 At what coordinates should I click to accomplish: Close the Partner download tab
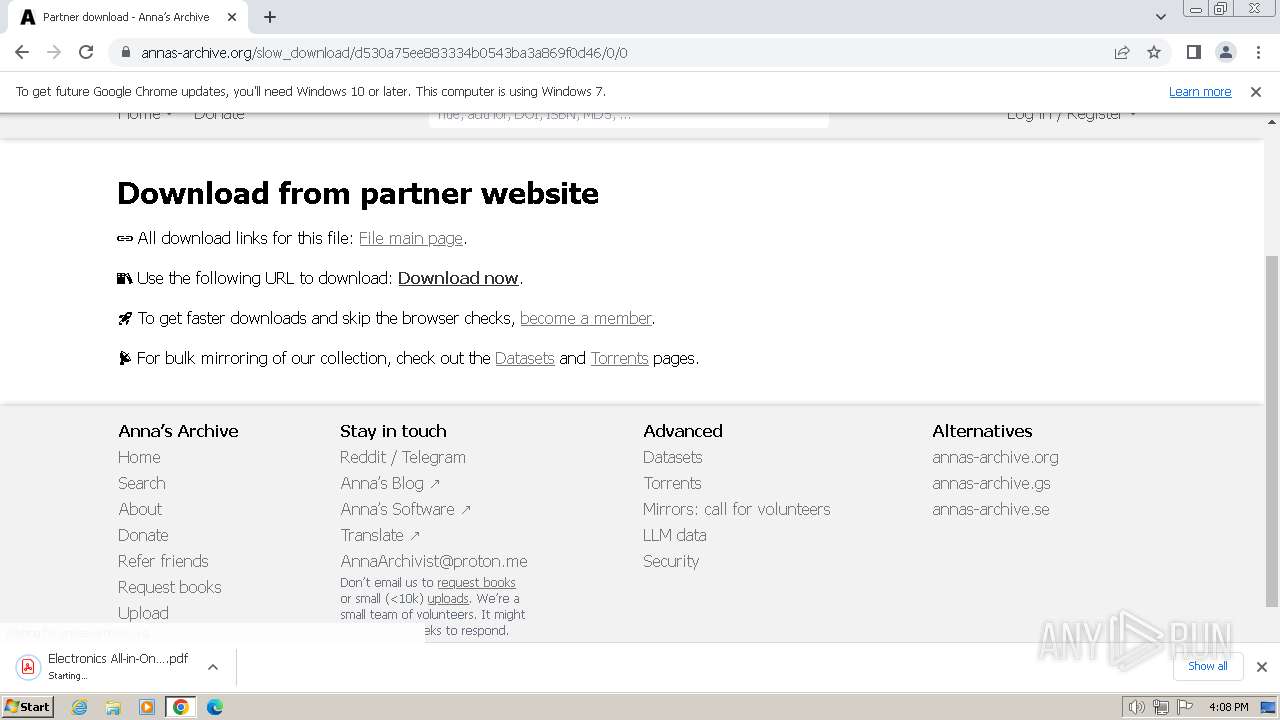232,17
